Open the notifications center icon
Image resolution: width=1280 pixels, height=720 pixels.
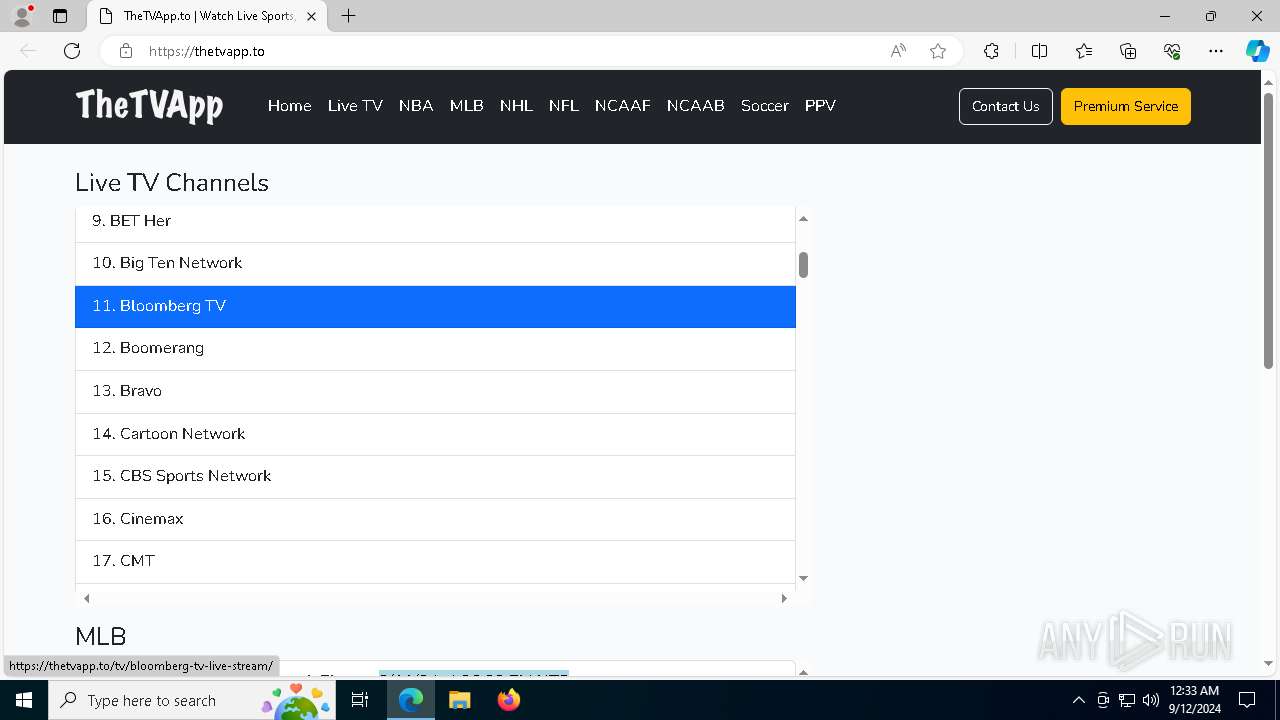(x=1247, y=700)
